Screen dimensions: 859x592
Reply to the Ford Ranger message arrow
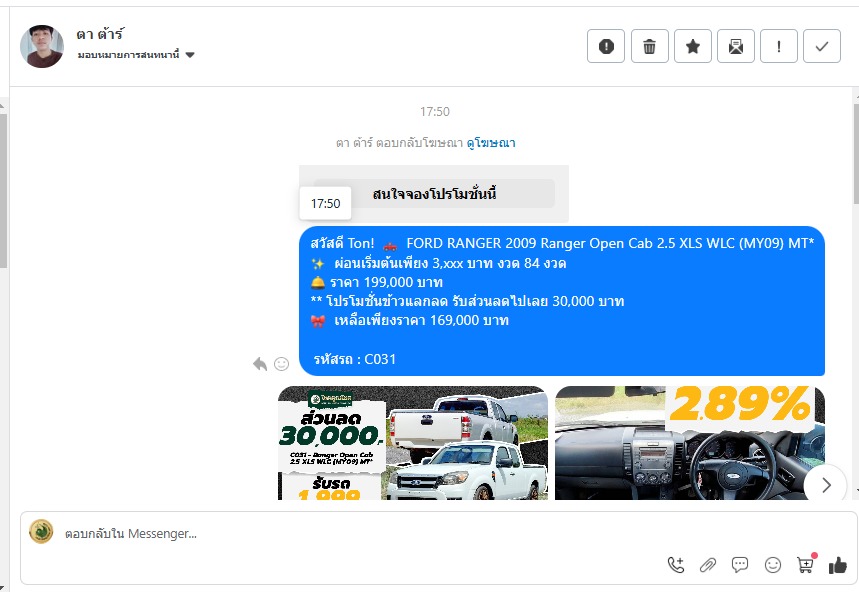tap(260, 364)
